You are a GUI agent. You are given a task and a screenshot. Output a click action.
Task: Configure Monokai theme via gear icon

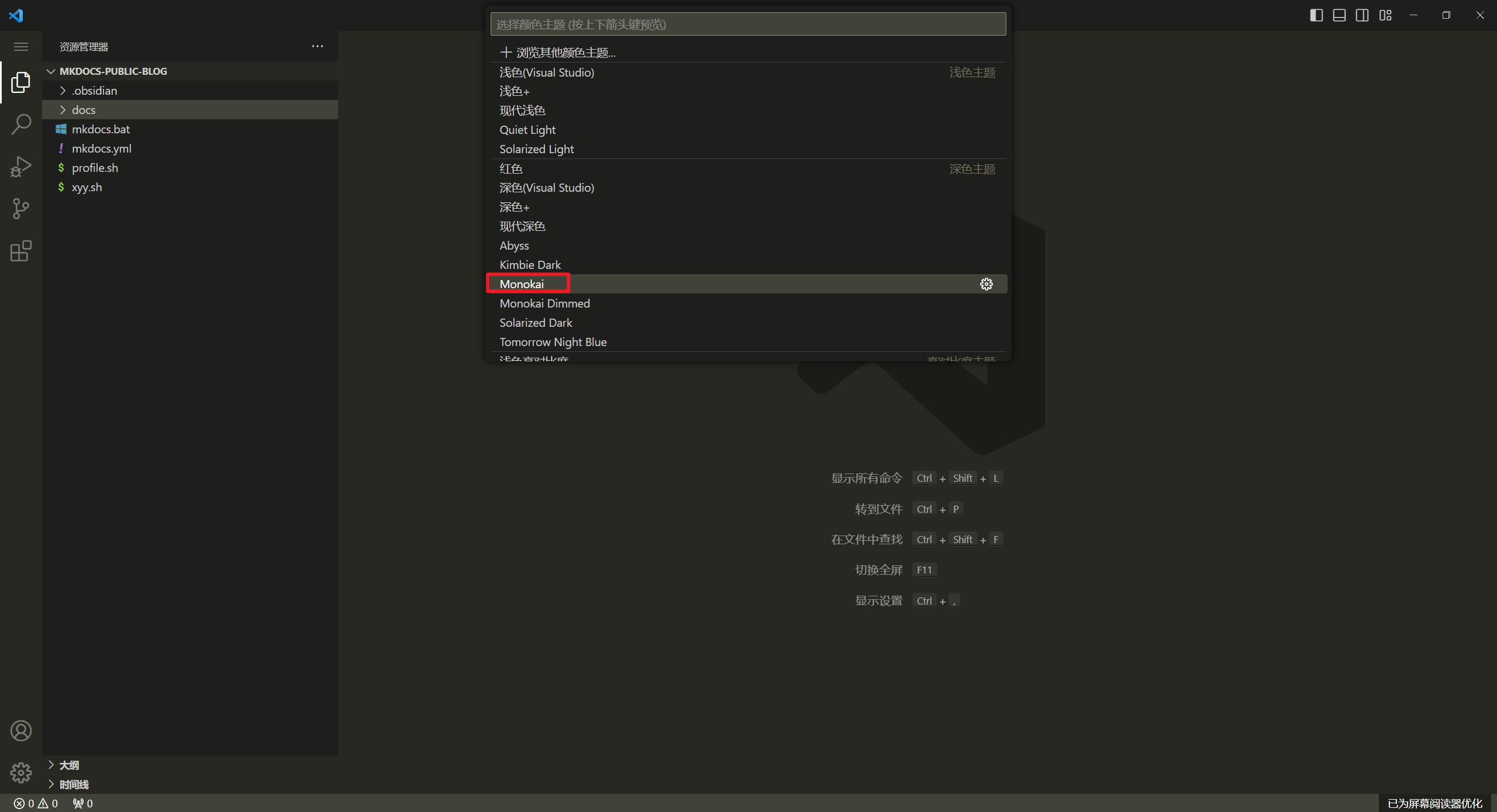coord(986,284)
